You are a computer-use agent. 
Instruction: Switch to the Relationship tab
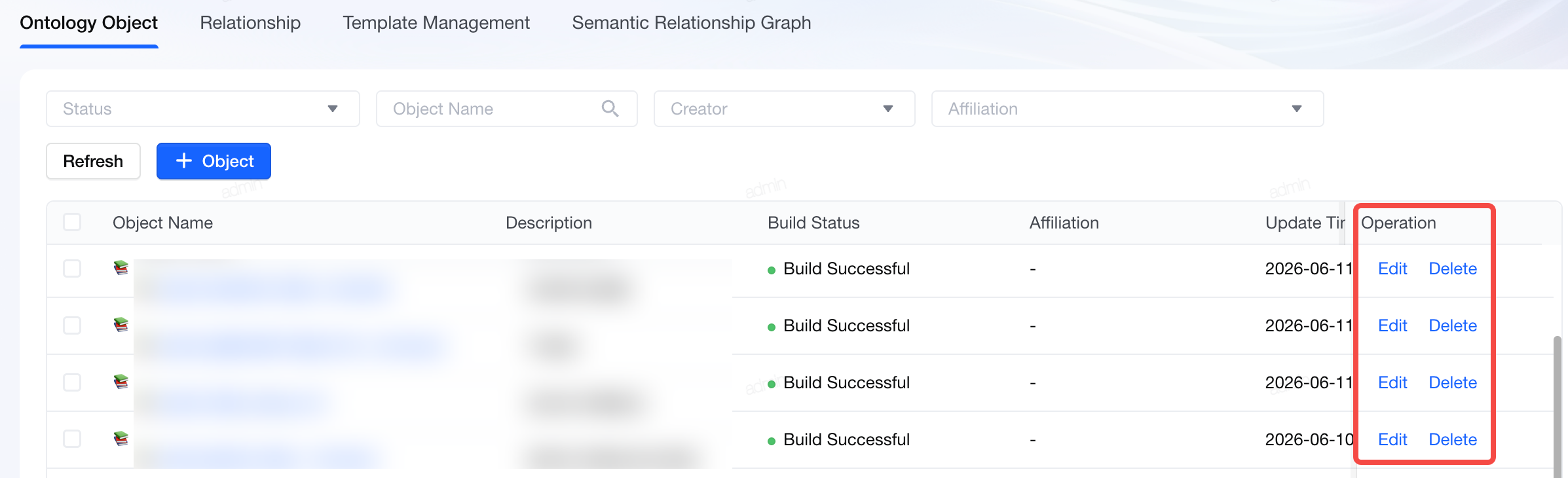click(250, 23)
